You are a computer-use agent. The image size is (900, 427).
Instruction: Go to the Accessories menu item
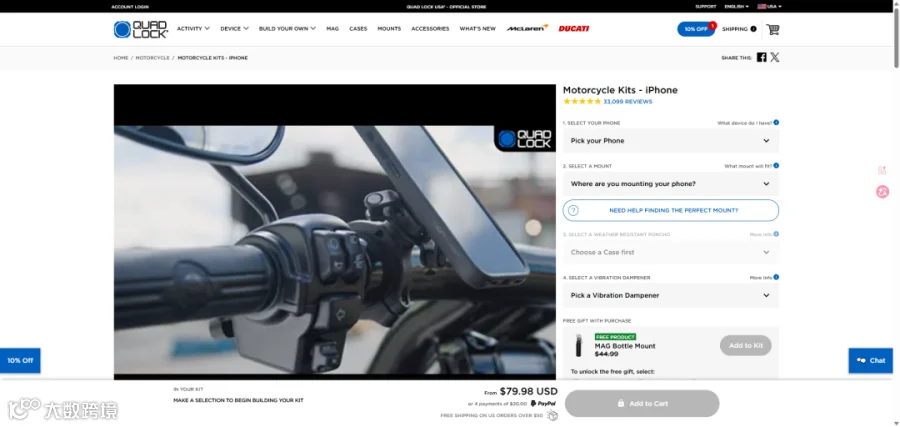tap(430, 29)
